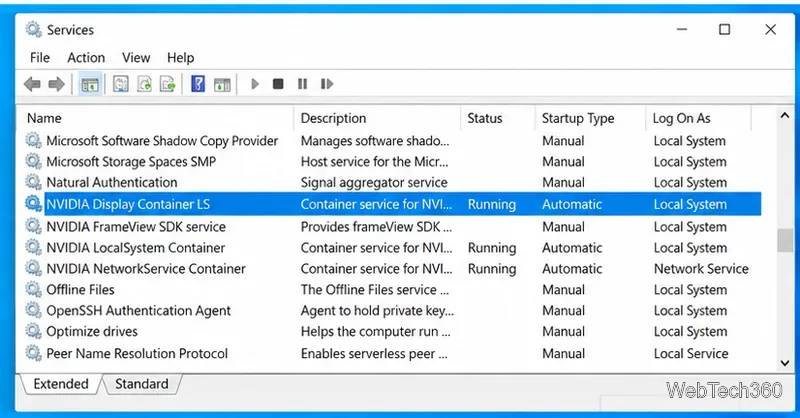Click the Back arrow toolbar icon

click(x=32, y=84)
